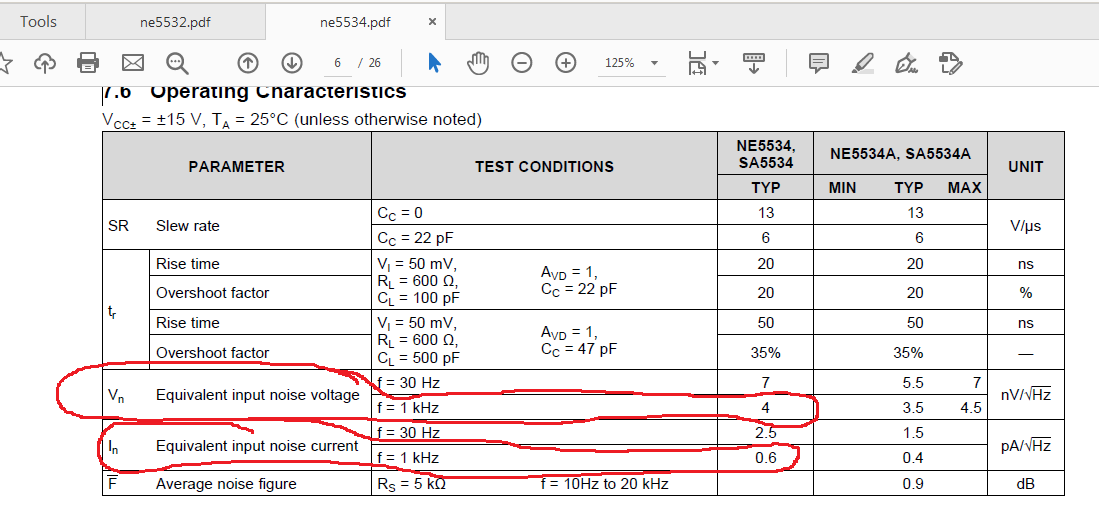The width and height of the screenshot is (1099, 530).
Task: Open the page fit options tool
Action: click(x=697, y=63)
